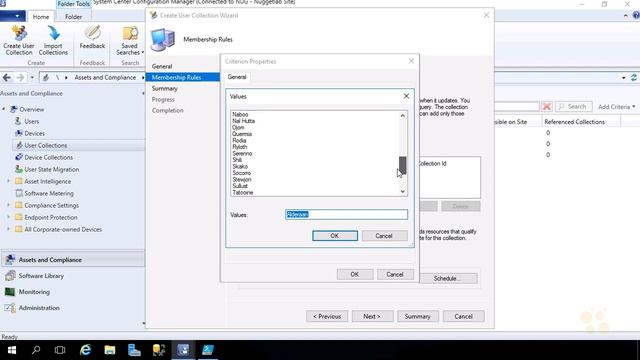Open the Feedback ribbon icon
The image size is (640, 360).
(92, 38)
